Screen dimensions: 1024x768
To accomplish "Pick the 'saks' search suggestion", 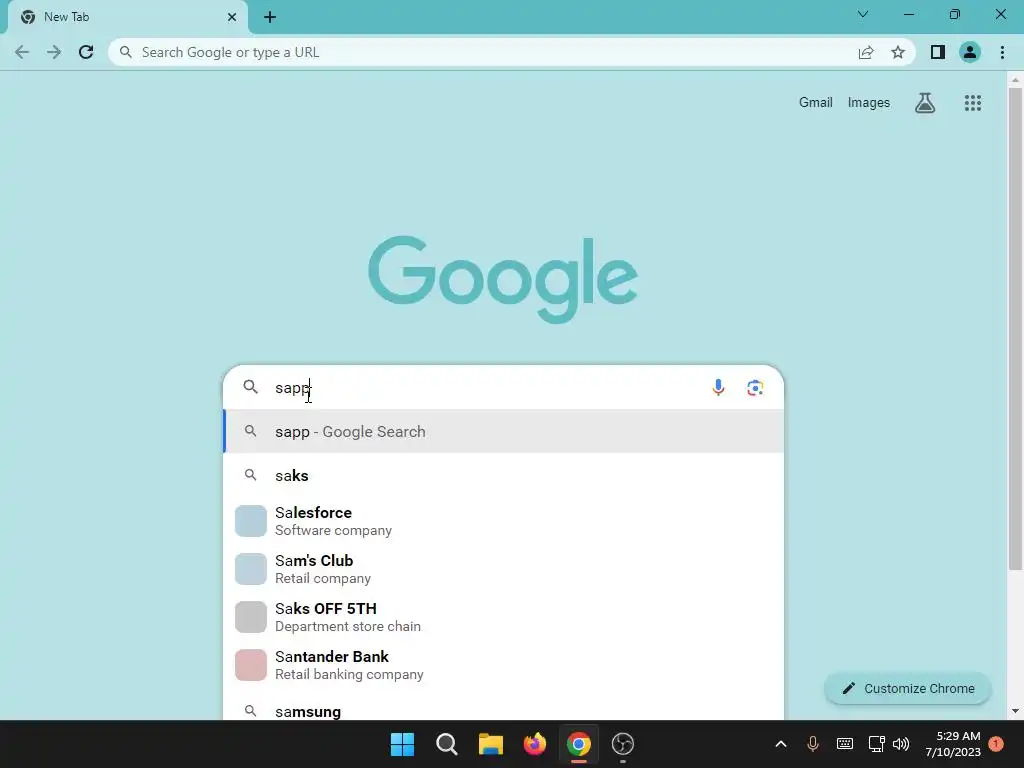I will coord(504,475).
